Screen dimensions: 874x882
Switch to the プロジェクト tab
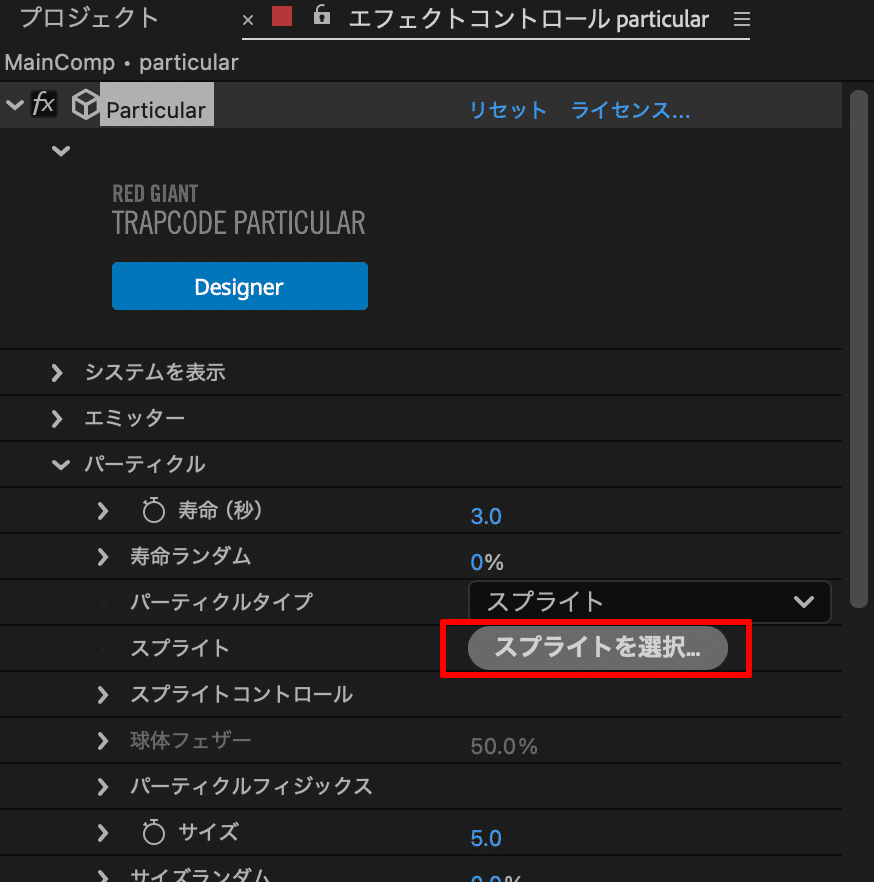click(90, 17)
